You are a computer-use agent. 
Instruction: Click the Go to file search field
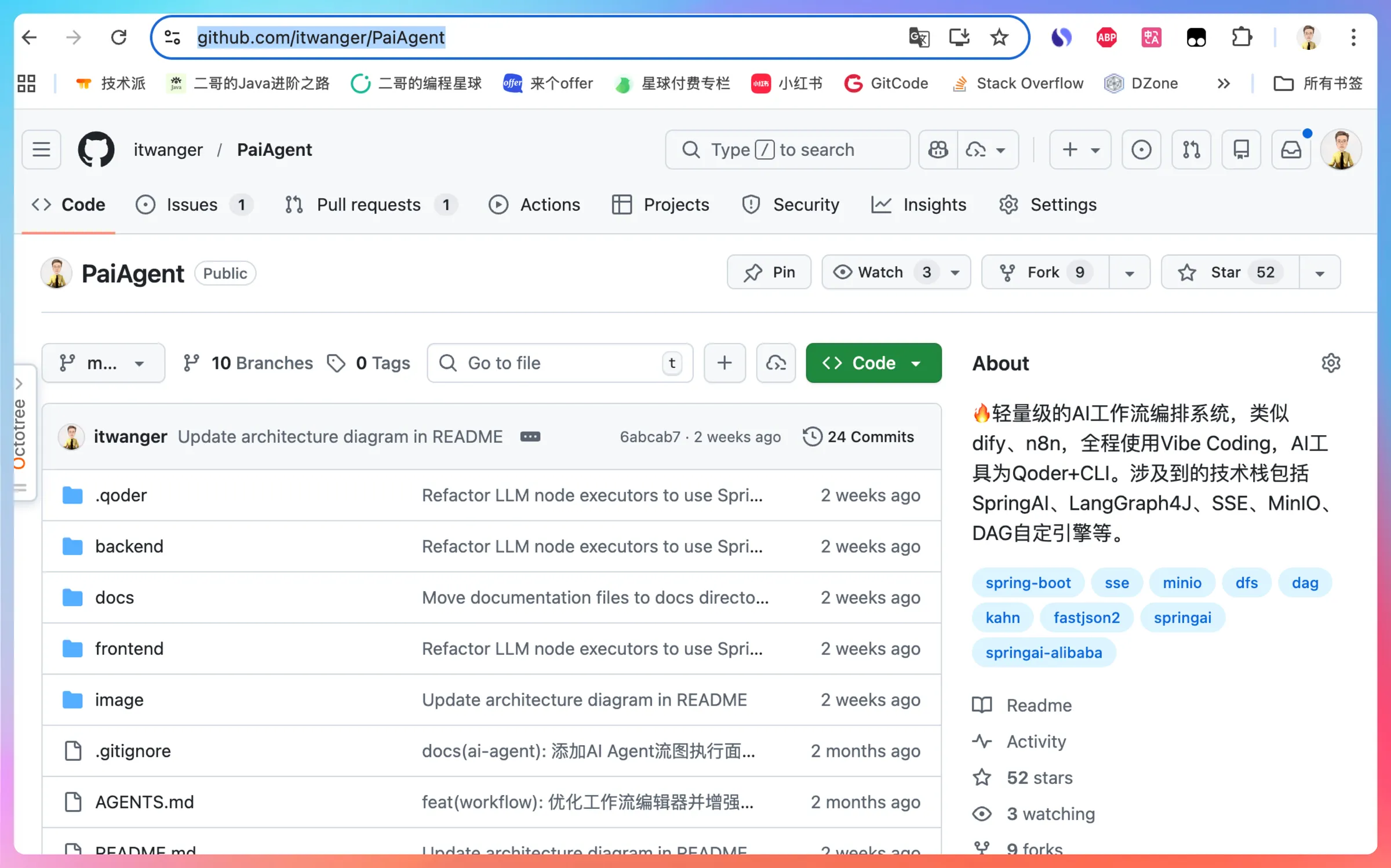coord(560,363)
